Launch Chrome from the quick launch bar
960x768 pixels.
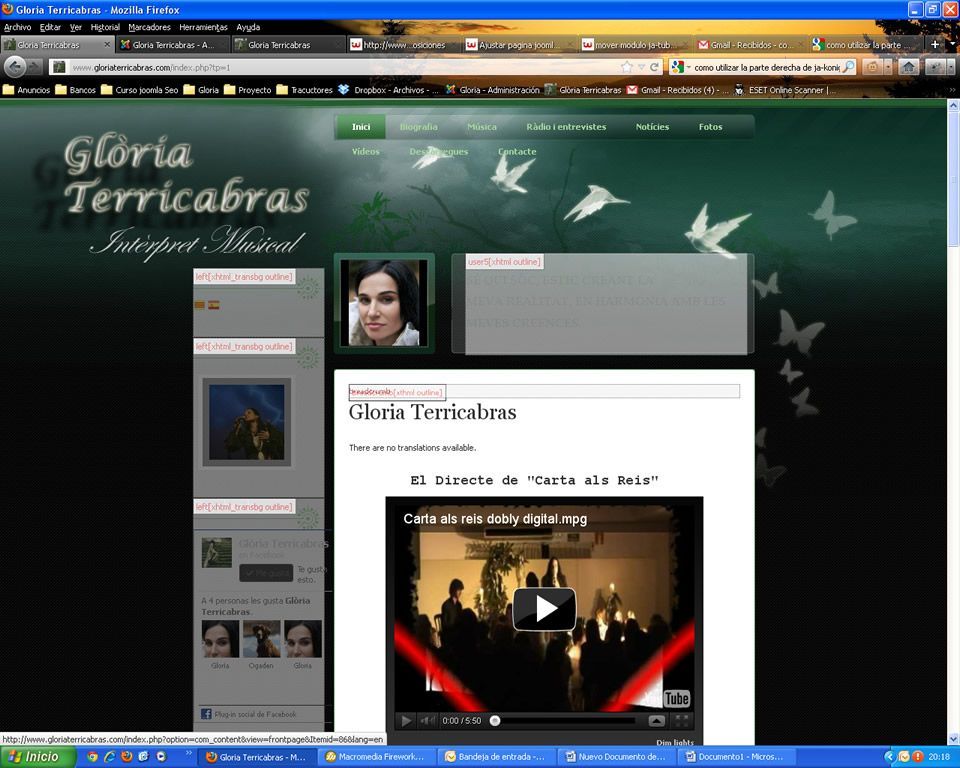click(92, 756)
